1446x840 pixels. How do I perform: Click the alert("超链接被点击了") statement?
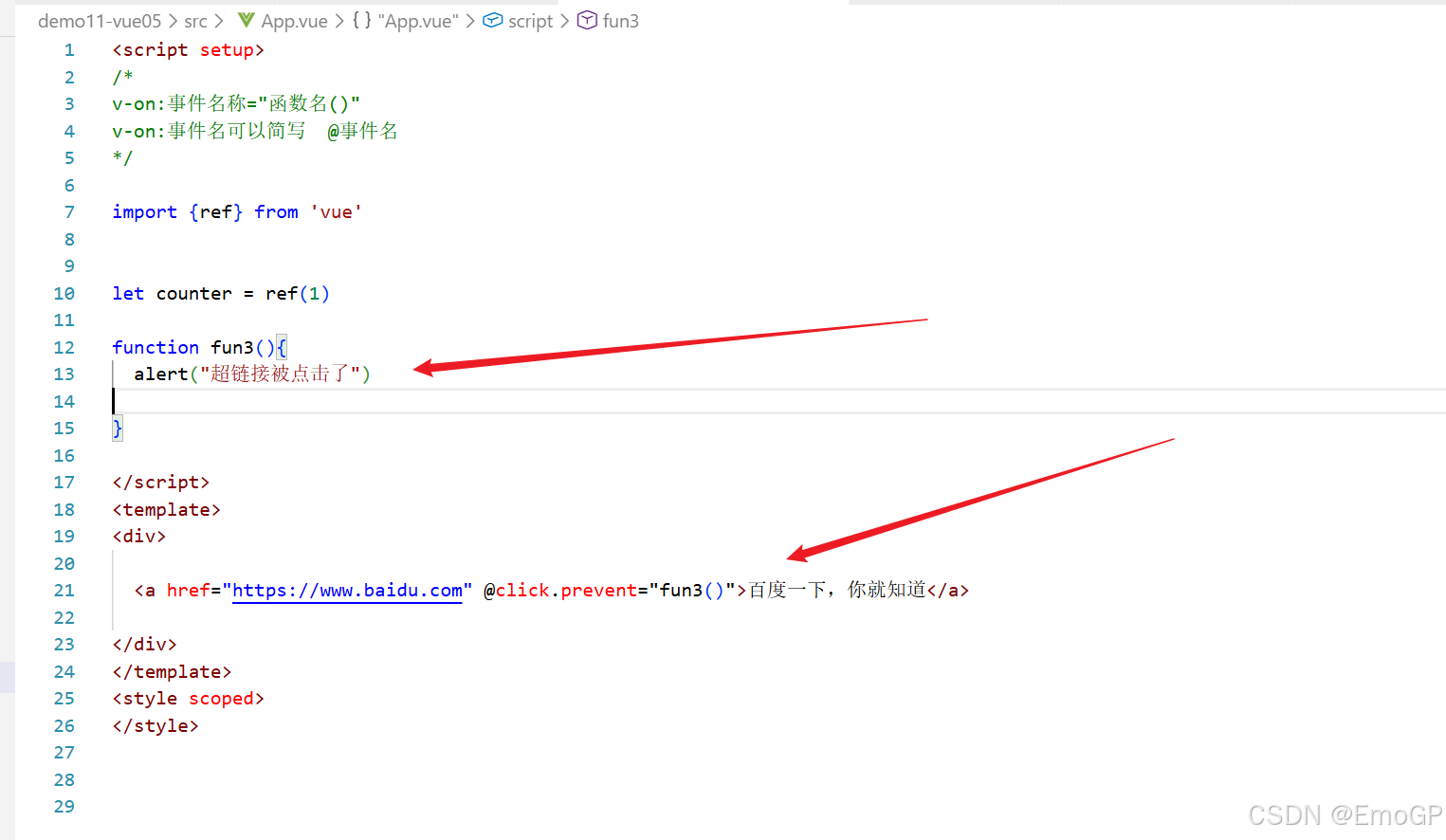point(252,374)
